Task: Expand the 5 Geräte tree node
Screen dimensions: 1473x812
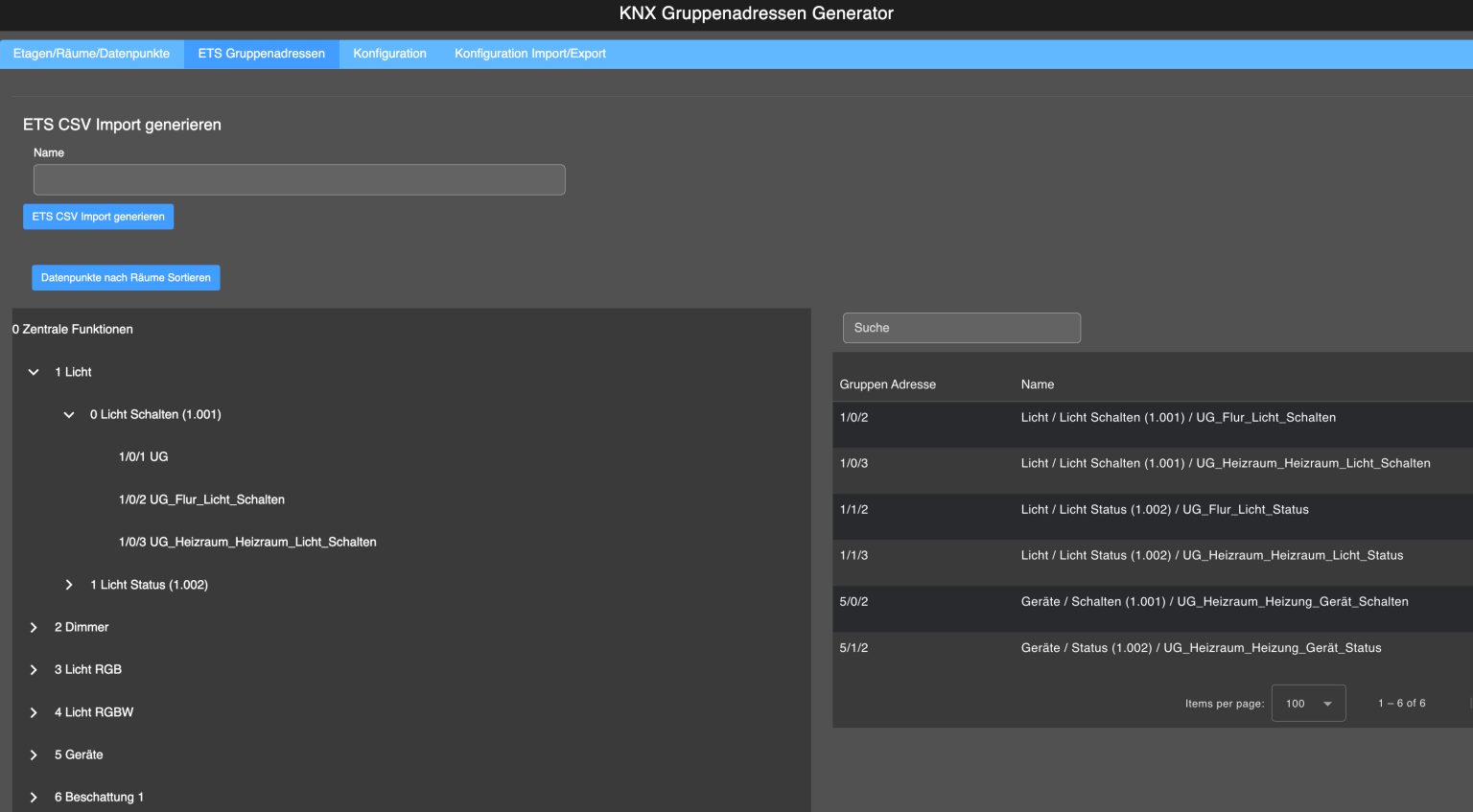Action: click(x=34, y=754)
